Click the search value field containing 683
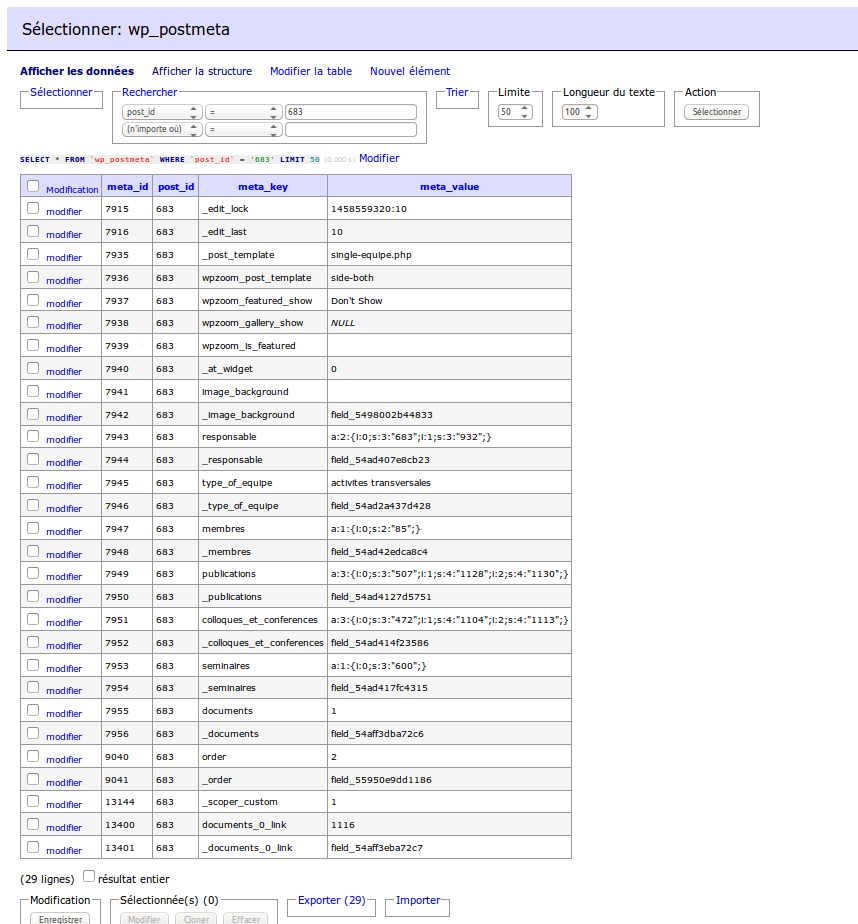858x924 pixels. [351, 112]
